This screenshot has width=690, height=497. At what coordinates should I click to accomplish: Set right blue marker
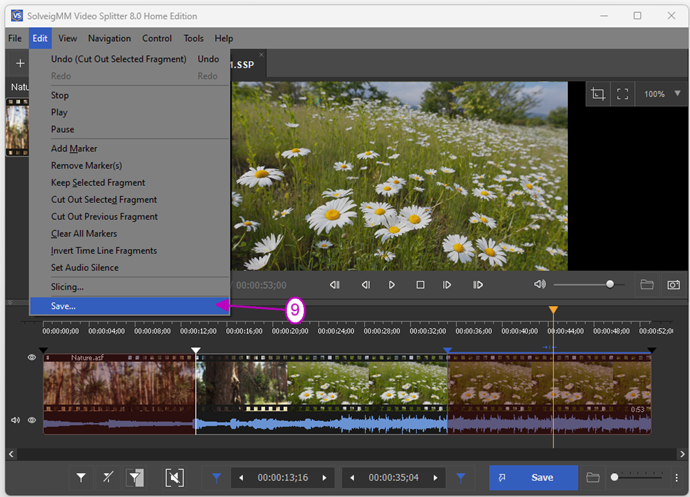point(461,478)
